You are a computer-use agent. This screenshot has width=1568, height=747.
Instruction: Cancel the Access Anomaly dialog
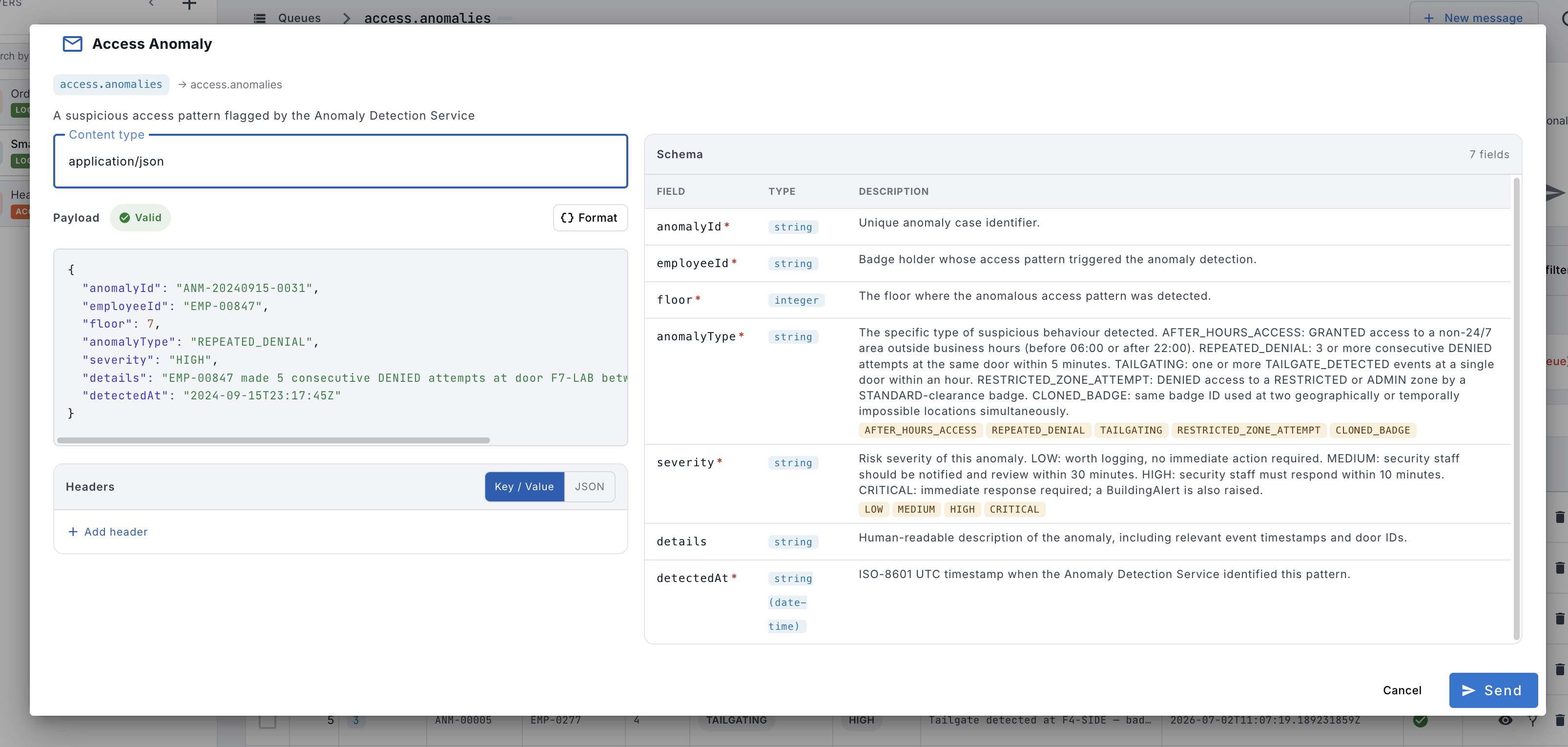tap(1402, 690)
